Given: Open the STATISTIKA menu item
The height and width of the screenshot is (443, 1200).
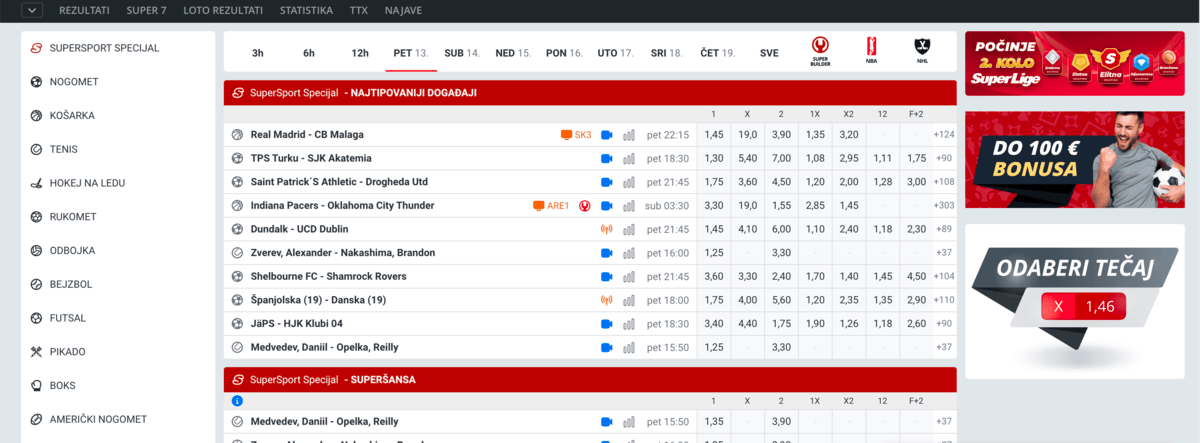Looking at the screenshot, I should (x=306, y=10).
